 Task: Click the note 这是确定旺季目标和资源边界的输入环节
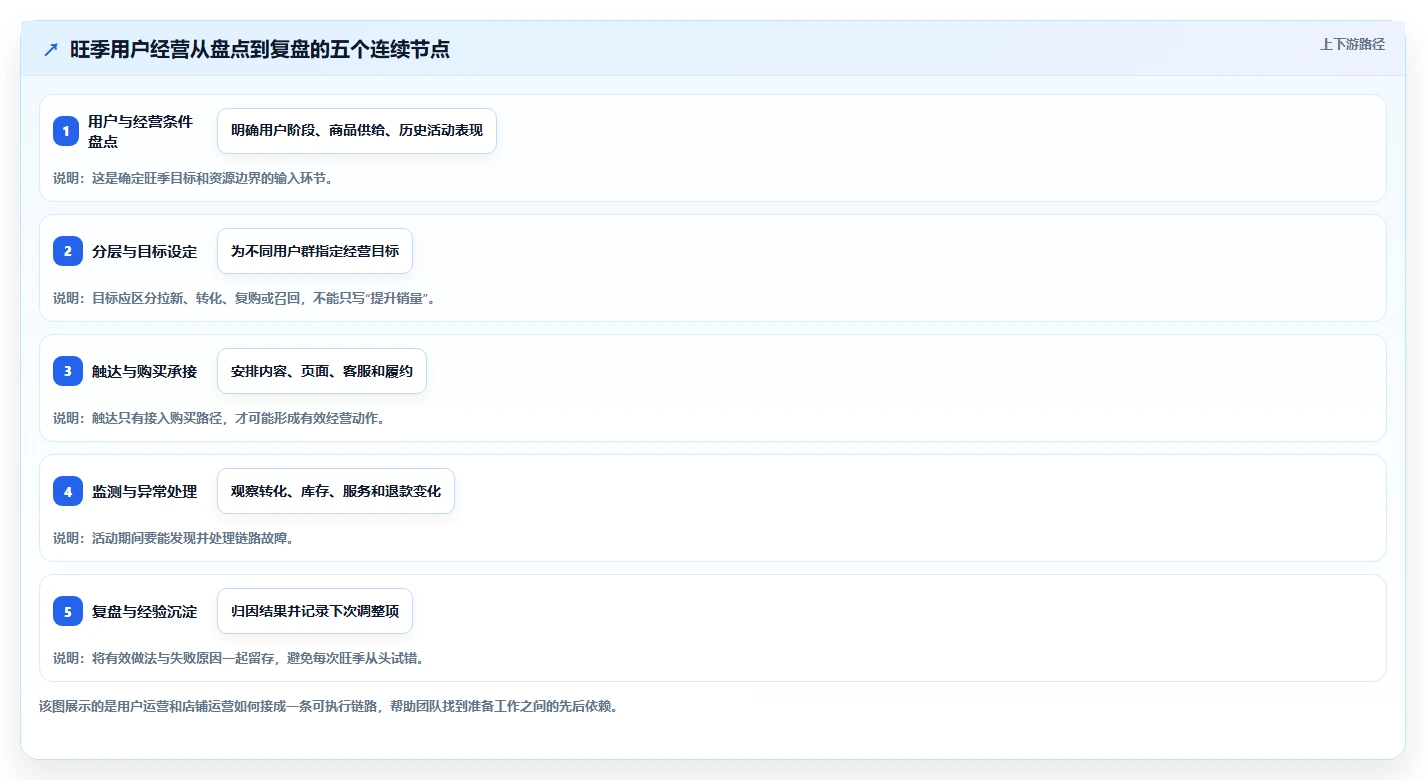click(x=192, y=178)
